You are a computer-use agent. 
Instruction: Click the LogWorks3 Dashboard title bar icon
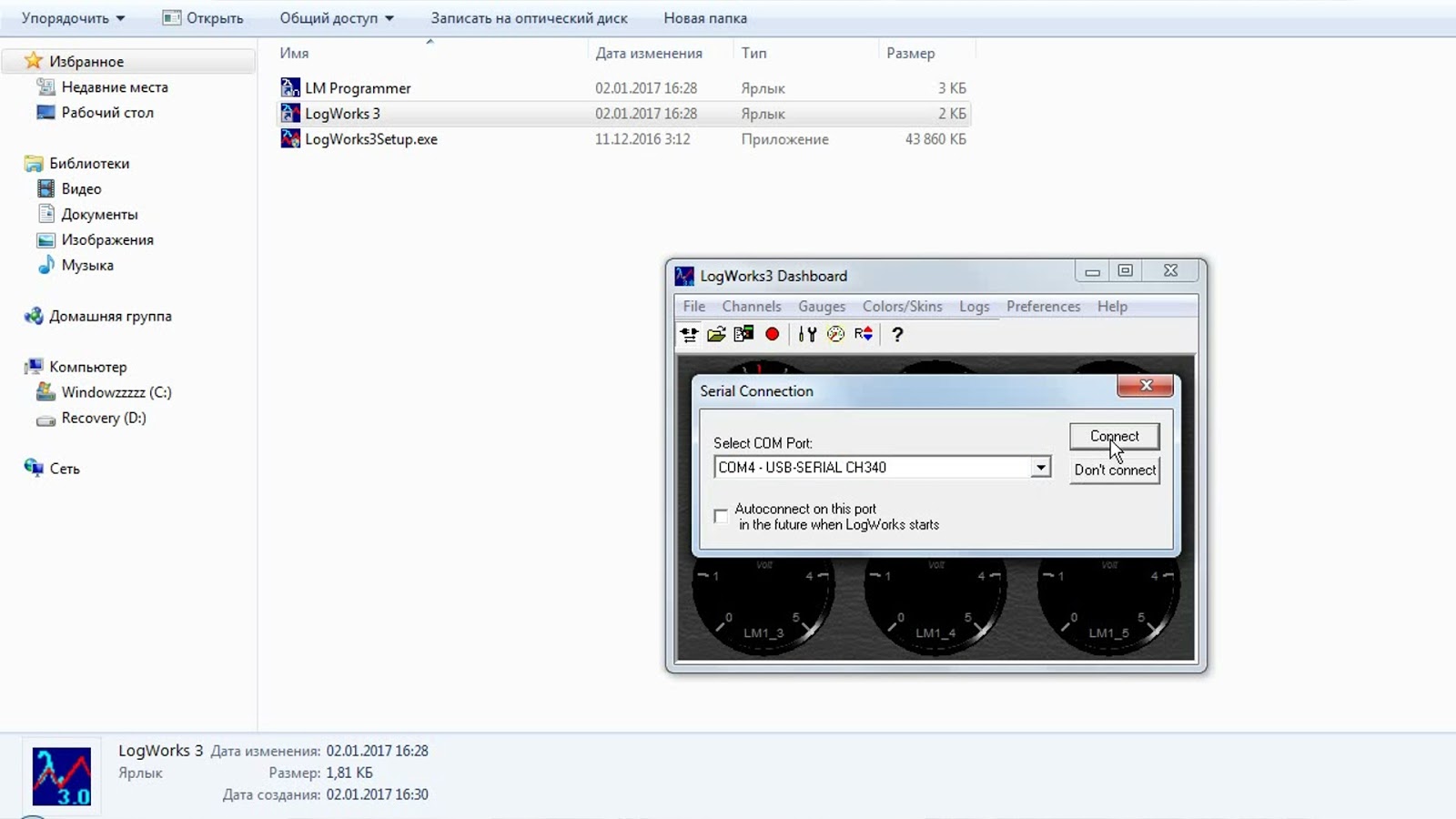(x=684, y=276)
